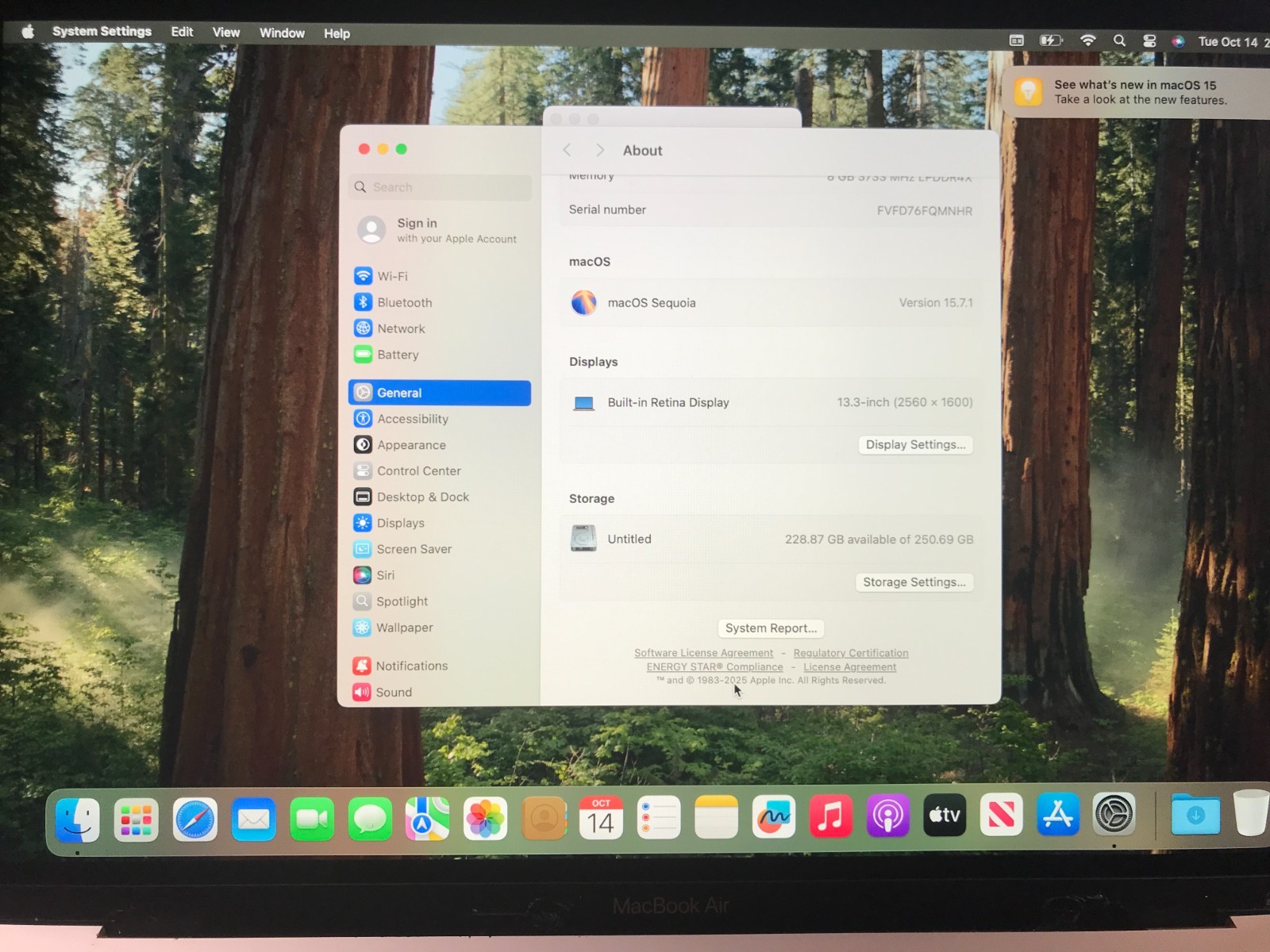Screen dimensions: 1270x952
Task: Click the Storage Settings button
Action: [x=914, y=582]
